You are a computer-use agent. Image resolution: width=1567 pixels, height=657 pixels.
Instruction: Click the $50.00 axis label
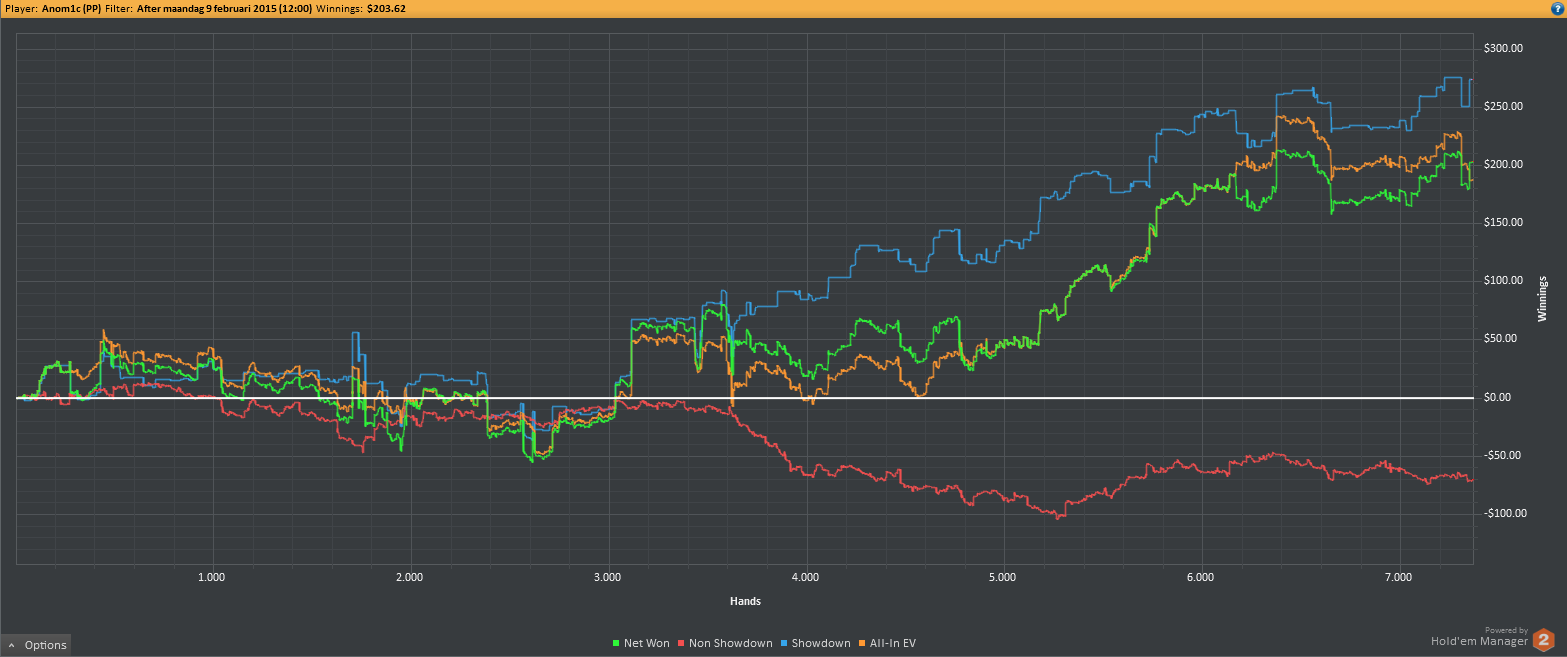coord(1503,339)
